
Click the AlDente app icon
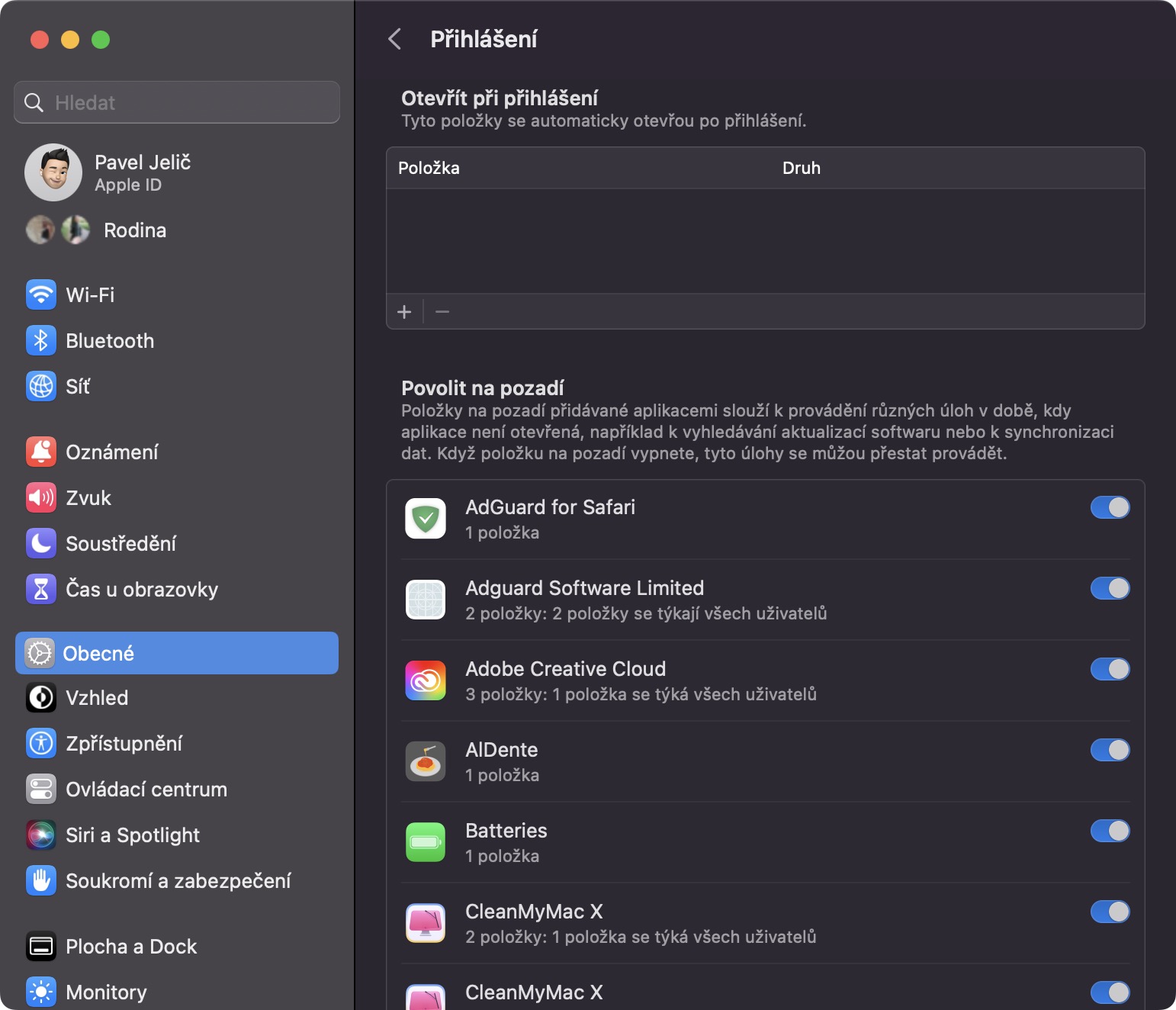tap(426, 761)
